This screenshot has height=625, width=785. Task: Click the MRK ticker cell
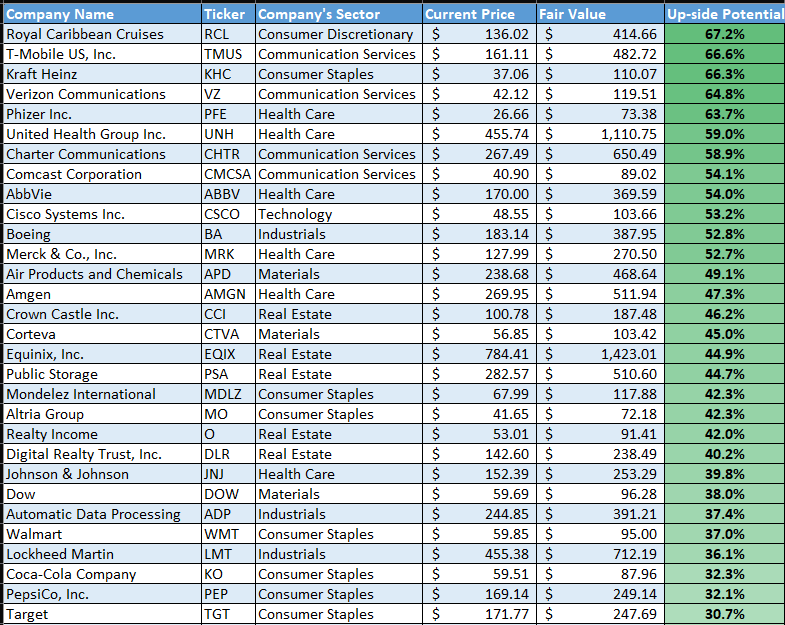(x=228, y=254)
